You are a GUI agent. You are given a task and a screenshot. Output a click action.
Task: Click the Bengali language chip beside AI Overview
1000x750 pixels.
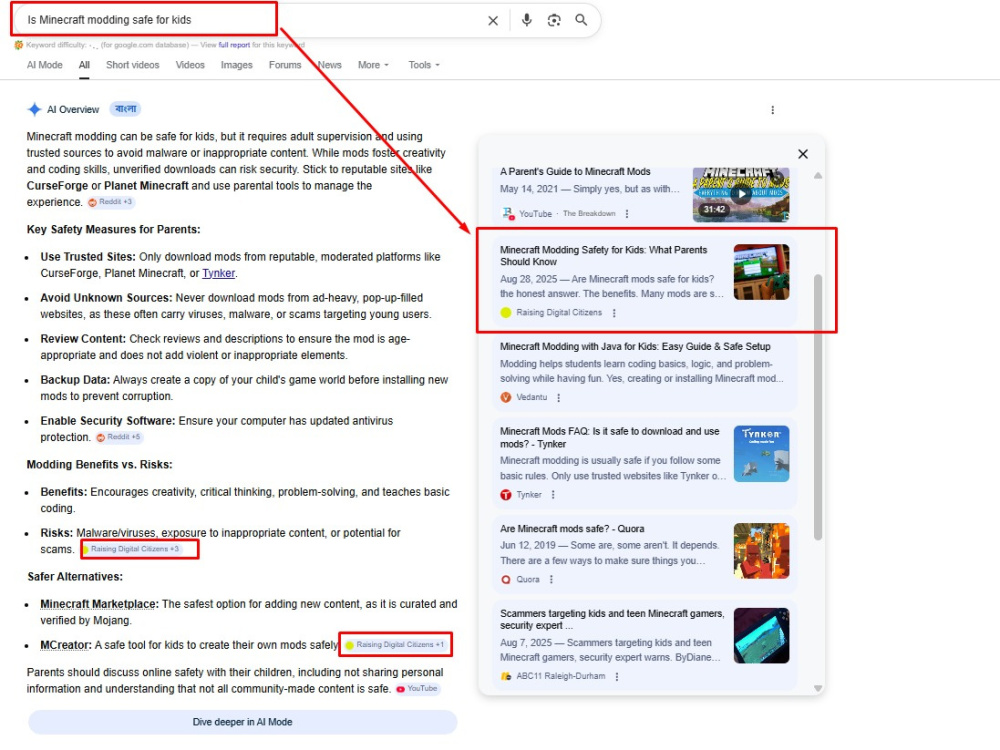coord(126,109)
